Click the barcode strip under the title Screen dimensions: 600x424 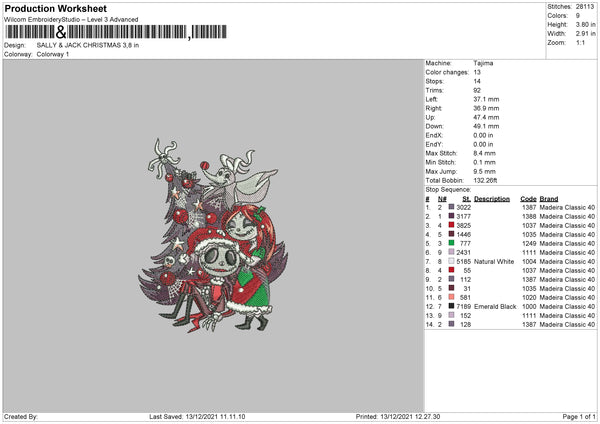click(116, 32)
